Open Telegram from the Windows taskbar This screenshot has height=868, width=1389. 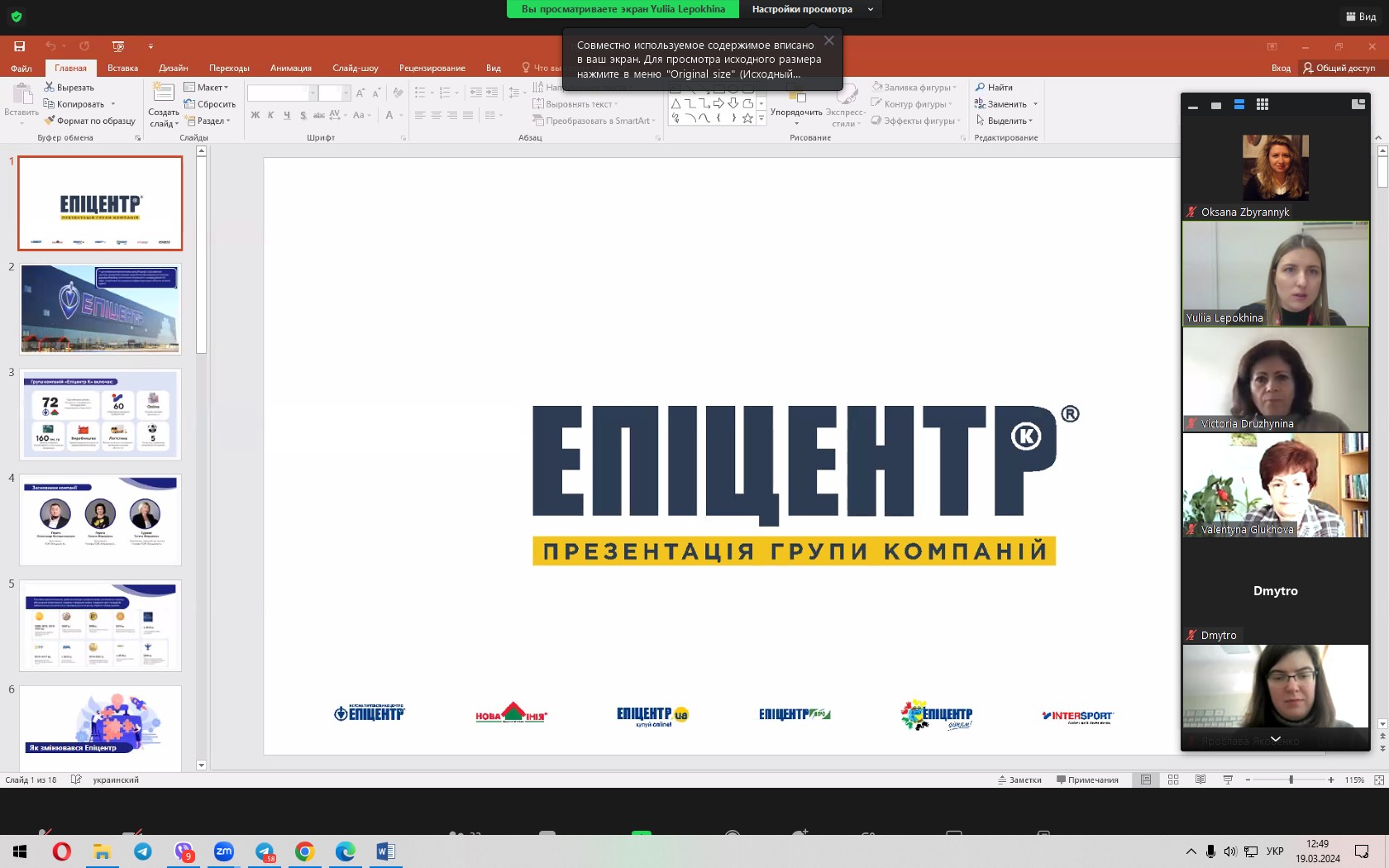142,851
